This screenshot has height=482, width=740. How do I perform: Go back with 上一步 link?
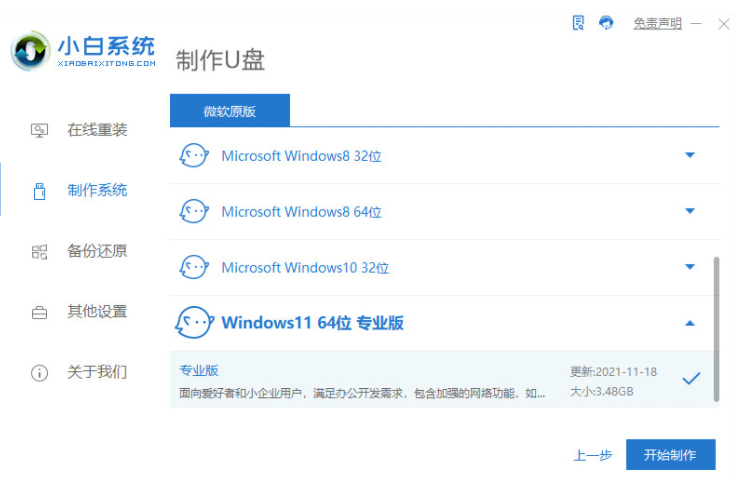593,455
